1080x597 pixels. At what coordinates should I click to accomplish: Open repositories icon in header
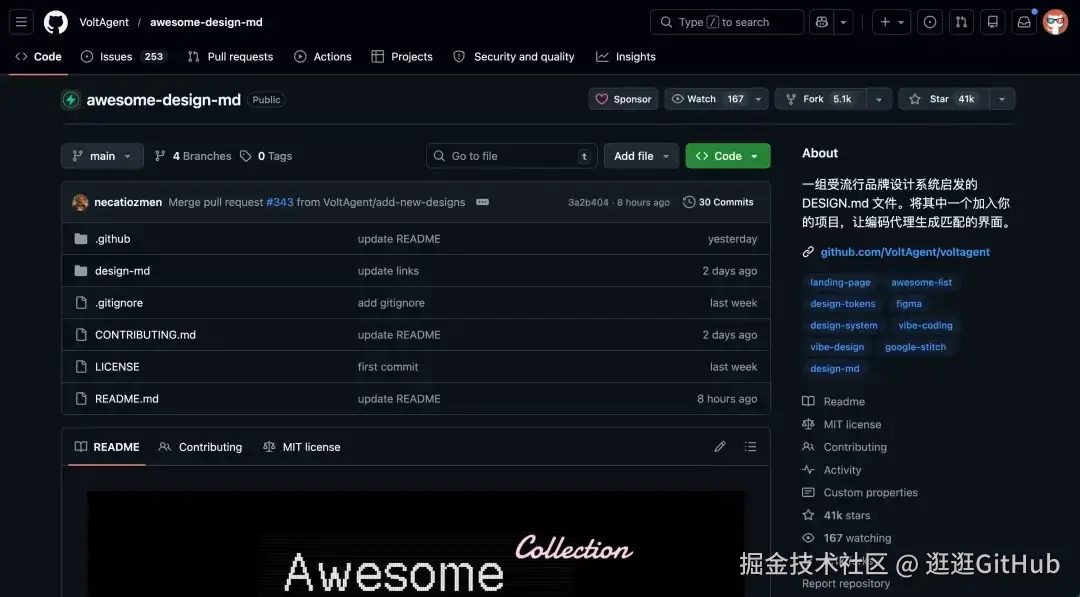coord(993,22)
